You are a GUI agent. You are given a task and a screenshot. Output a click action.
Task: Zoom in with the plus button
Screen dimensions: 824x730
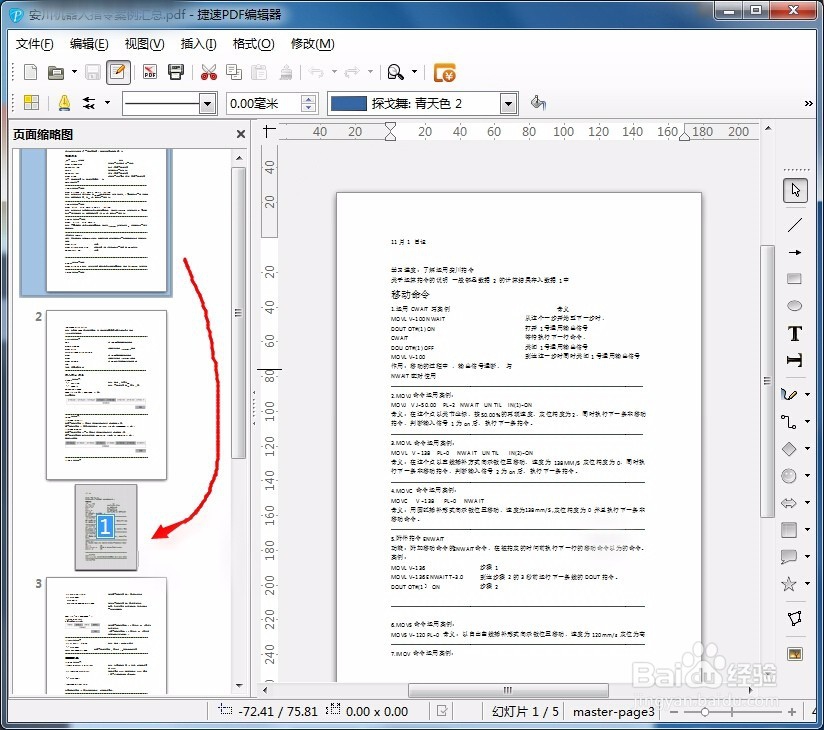[x=792, y=712]
